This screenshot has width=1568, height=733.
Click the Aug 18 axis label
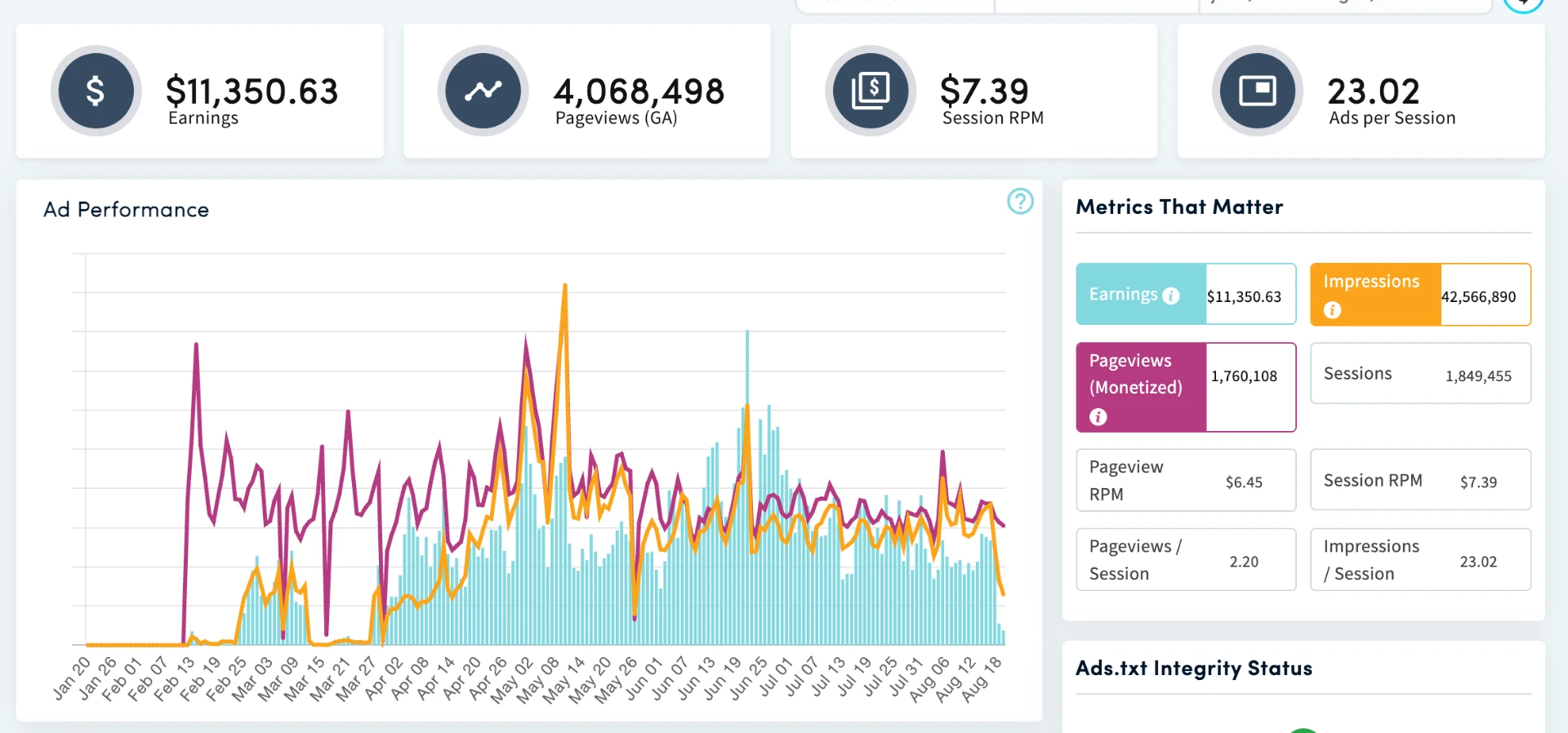pyautogui.click(x=981, y=679)
